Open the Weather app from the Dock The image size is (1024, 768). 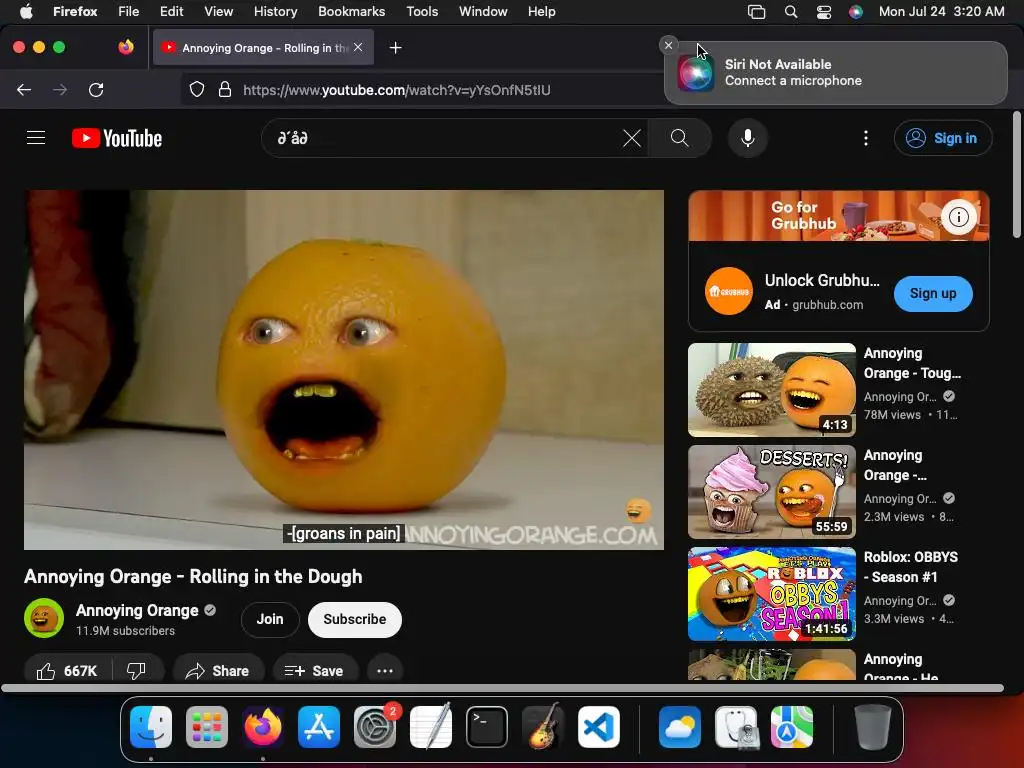(x=680, y=726)
